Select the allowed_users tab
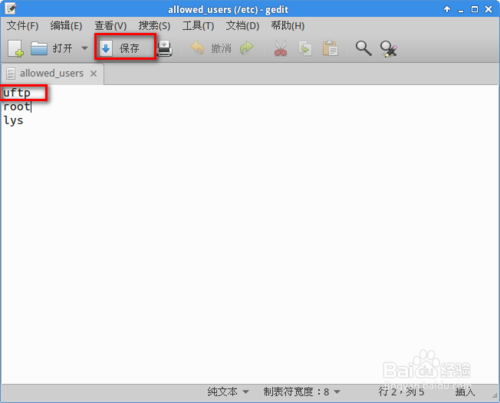500x403 pixels. 52,73
